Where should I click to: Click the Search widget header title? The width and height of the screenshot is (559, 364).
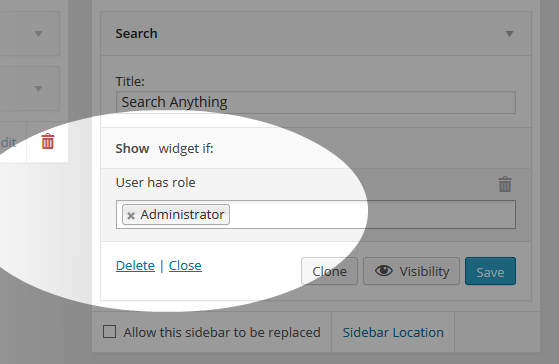coord(136,34)
